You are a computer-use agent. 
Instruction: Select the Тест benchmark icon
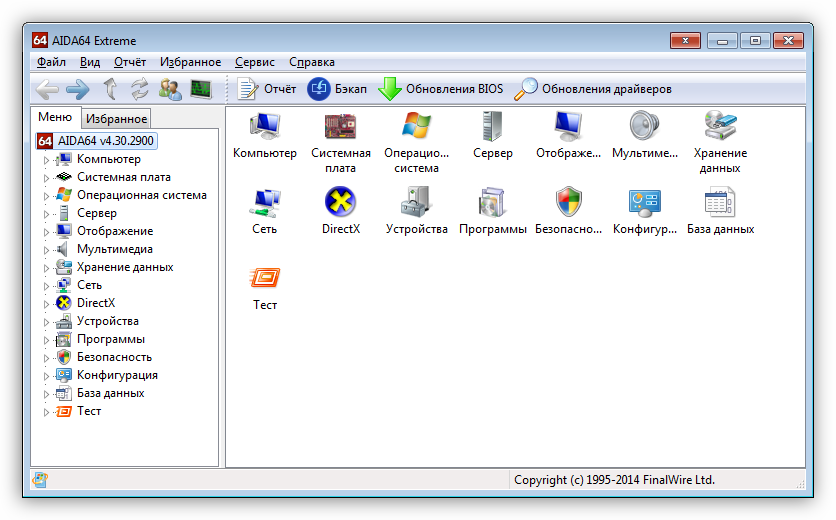[265, 279]
